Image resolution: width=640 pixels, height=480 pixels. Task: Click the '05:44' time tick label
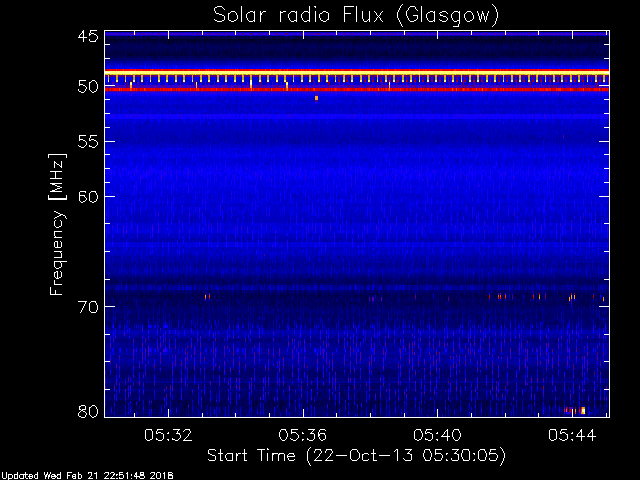point(572,435)
